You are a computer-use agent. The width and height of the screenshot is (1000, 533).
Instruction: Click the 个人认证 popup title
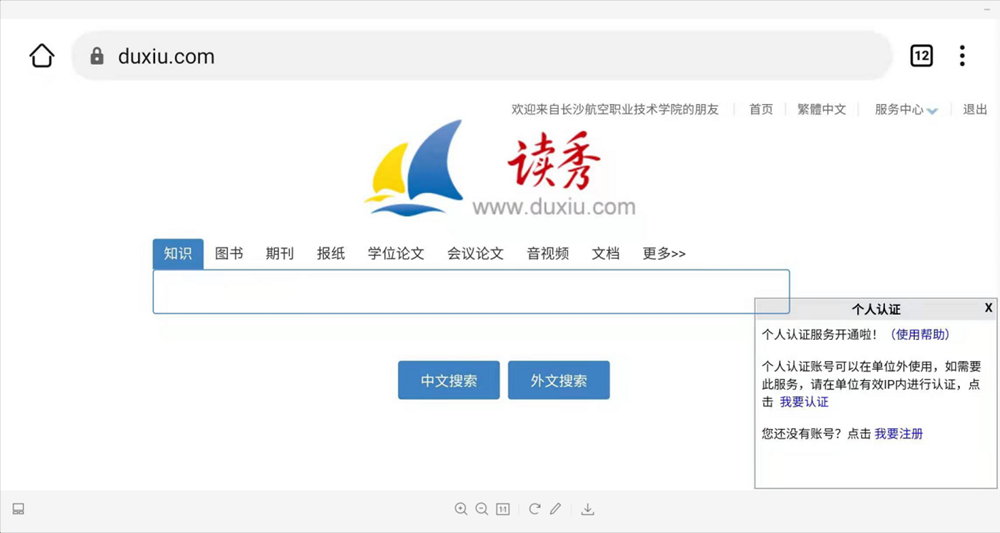click(876, 309)
